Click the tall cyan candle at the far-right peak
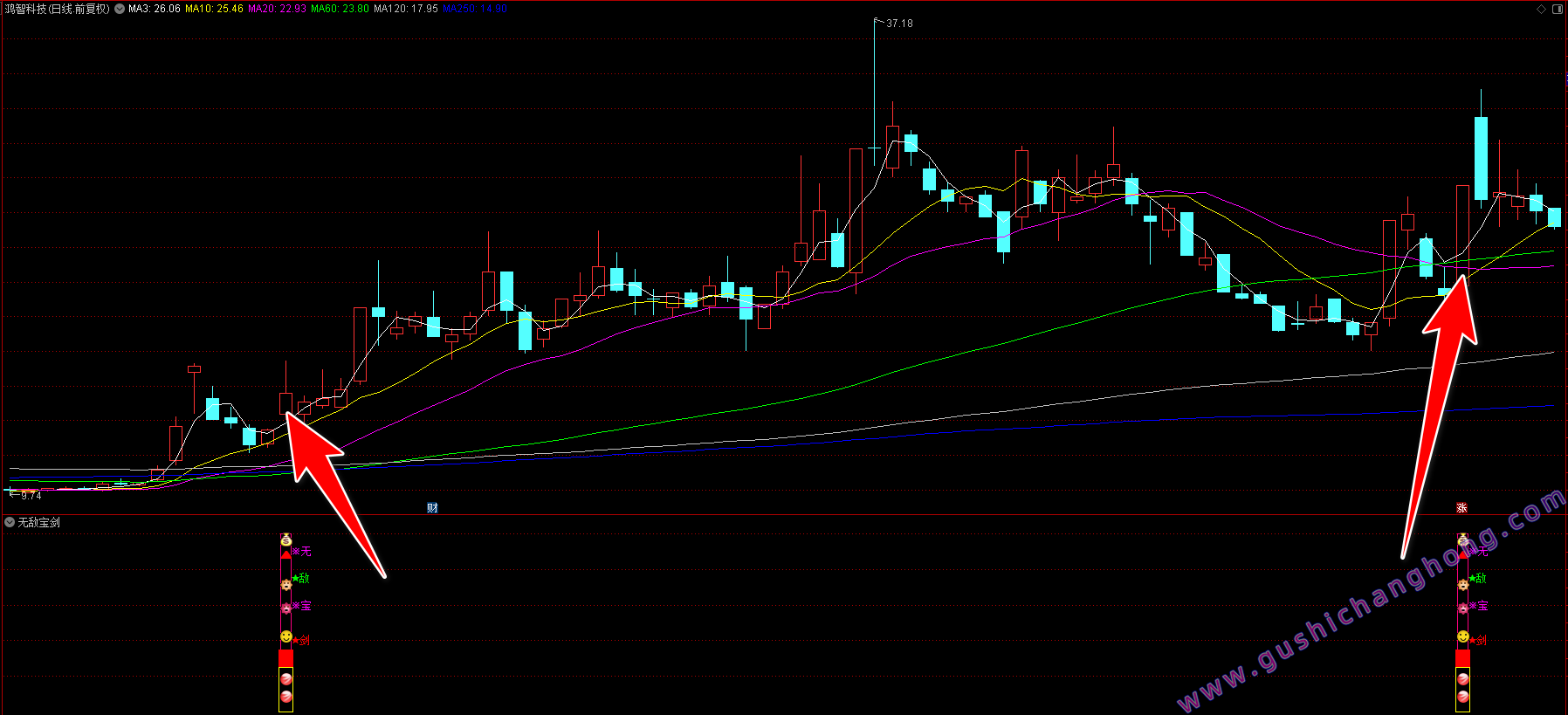This screenshot has width=1568, height=715. (1481, 157)
